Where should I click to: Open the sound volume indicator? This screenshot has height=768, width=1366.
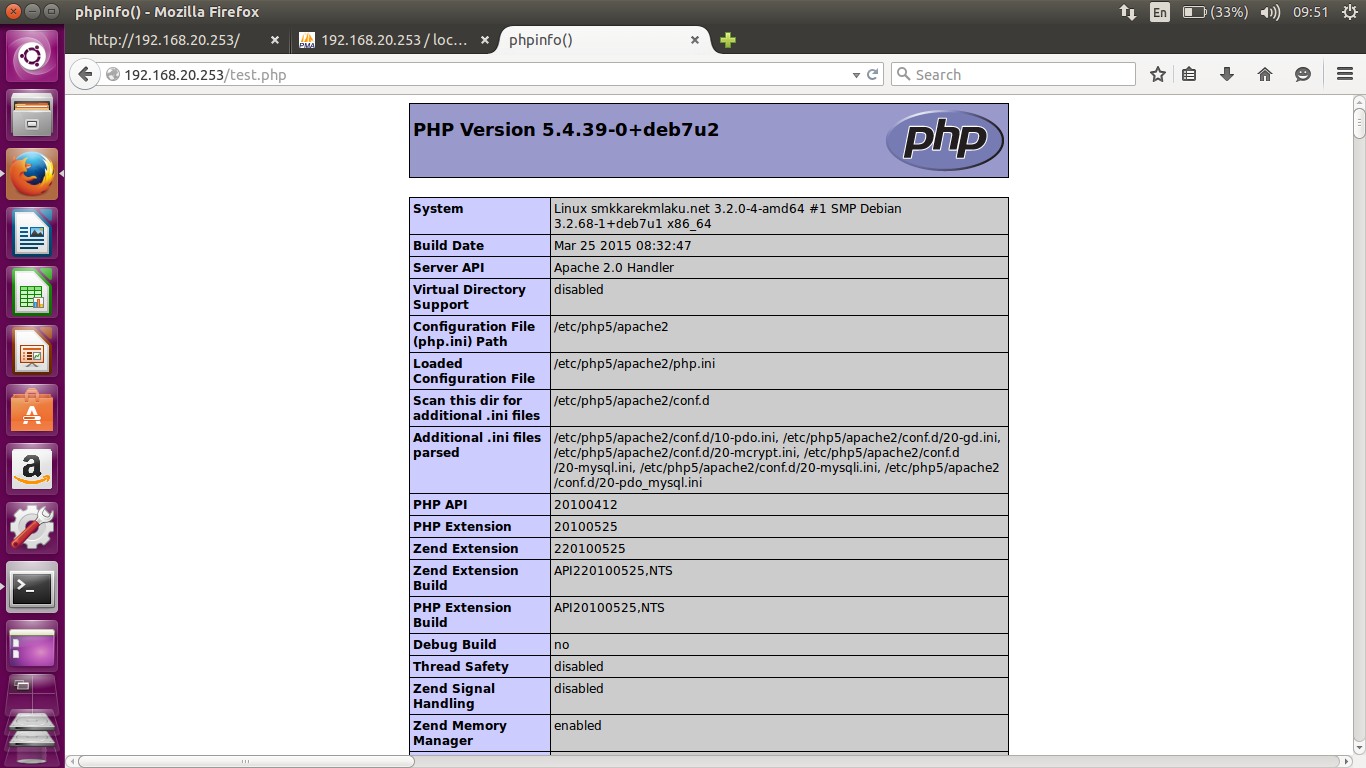coord(1270,12)
